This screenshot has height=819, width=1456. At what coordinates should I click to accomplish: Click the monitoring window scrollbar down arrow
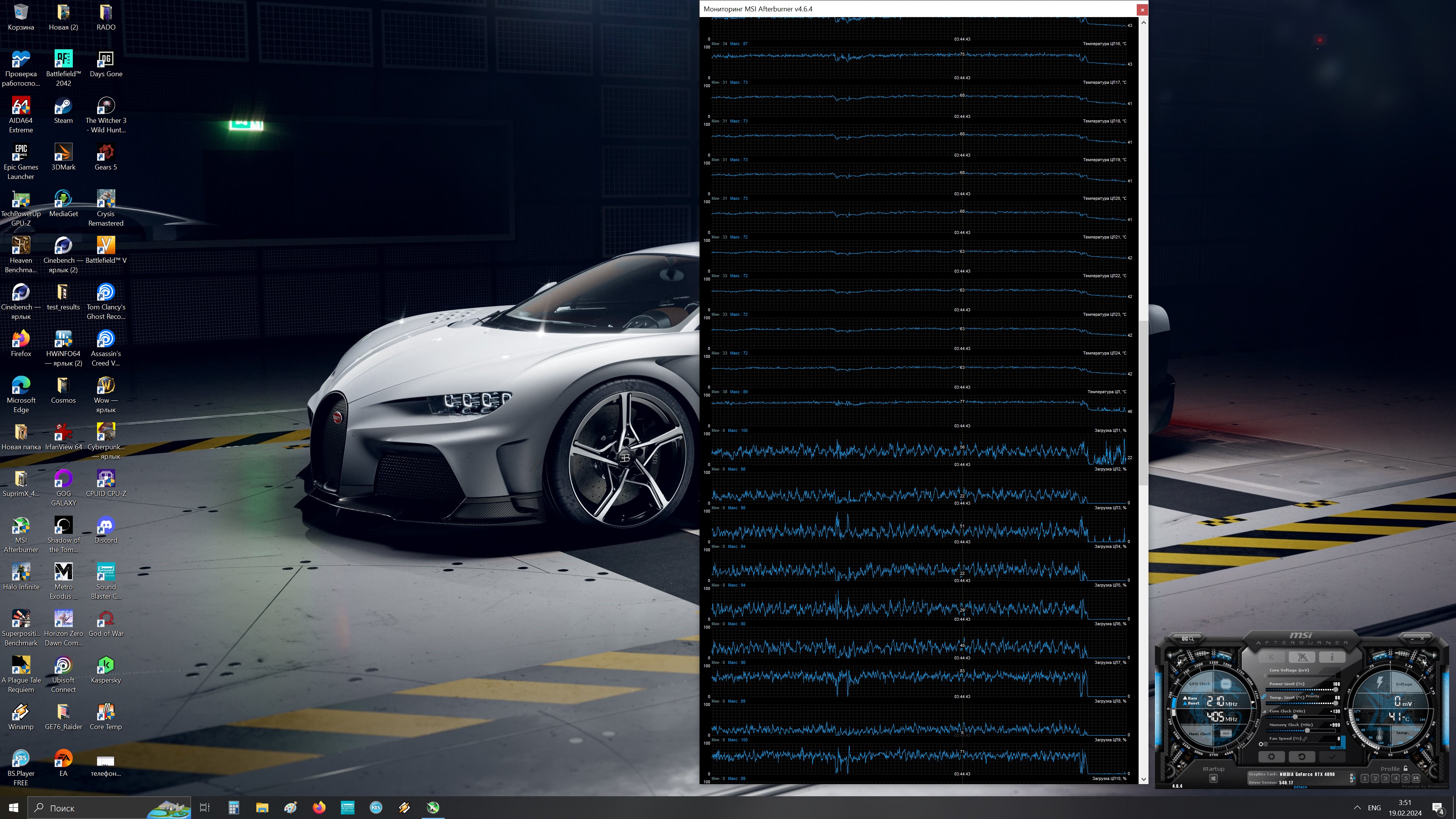[x=1144, y=779]
